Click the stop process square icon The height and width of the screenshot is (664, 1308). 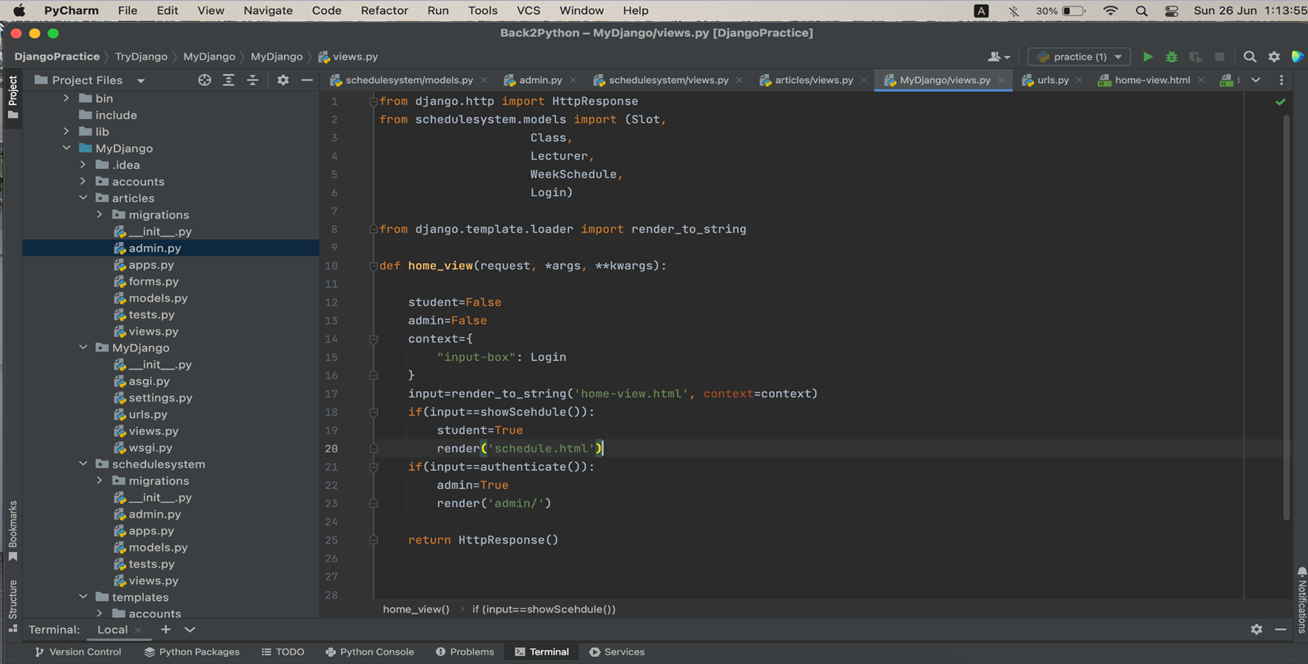point(1219,57)
